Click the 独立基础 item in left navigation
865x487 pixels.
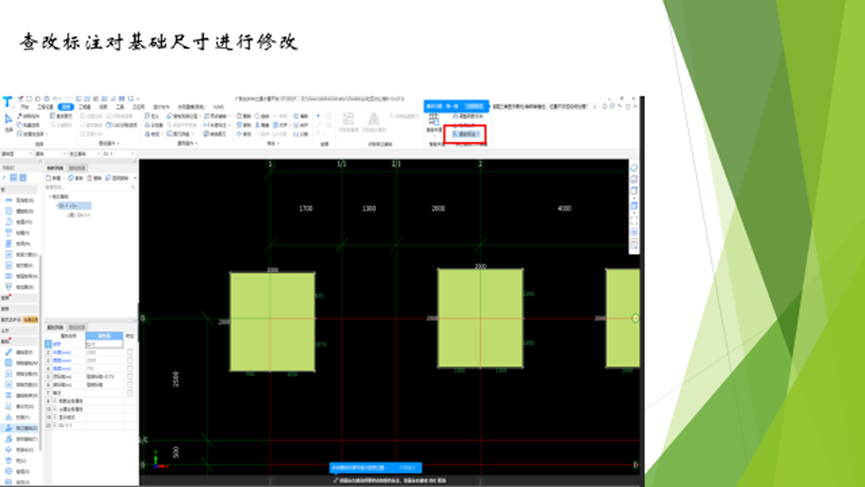point(22,426)
